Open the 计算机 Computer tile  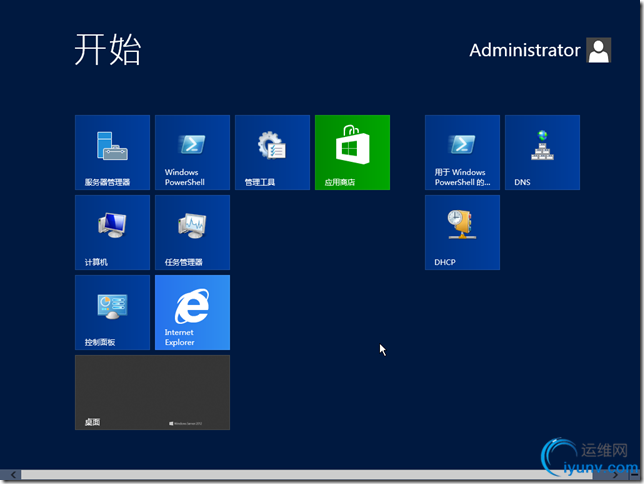(112, 233)
